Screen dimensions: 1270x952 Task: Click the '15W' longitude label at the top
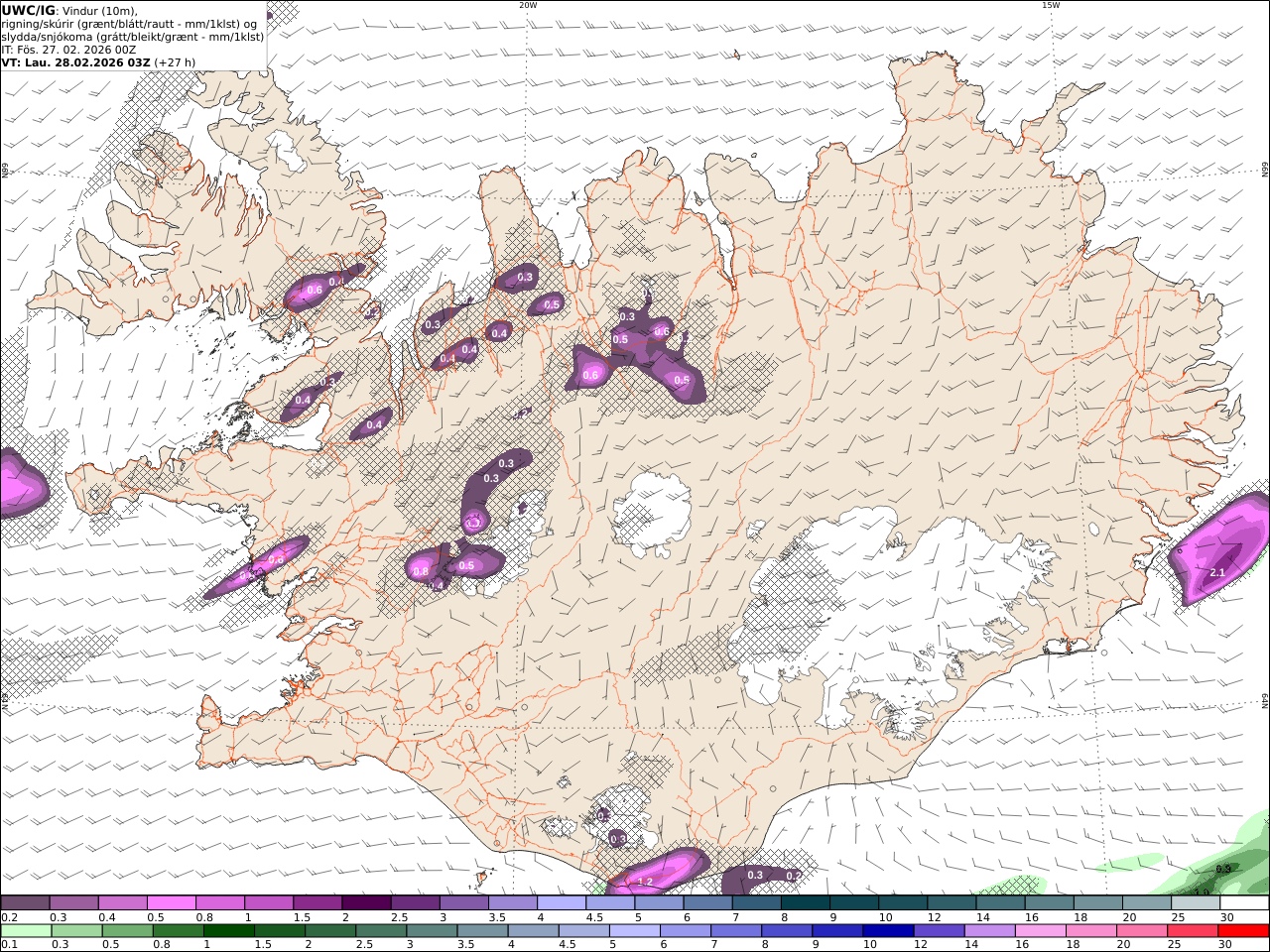coord(1051,5)
